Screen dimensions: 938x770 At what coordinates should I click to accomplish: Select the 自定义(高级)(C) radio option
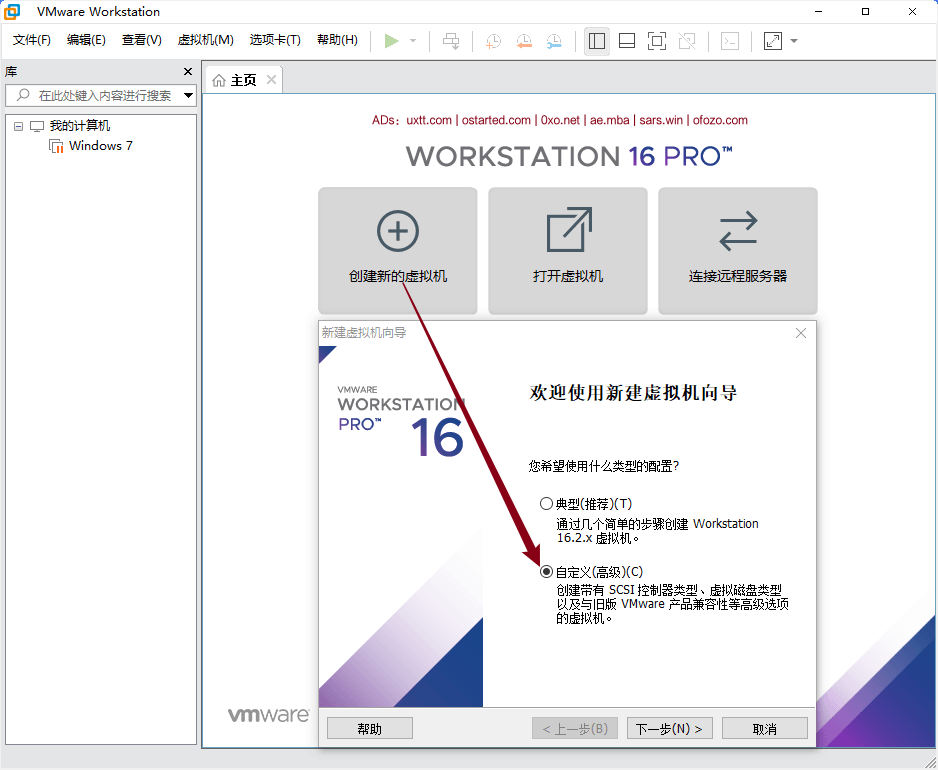click(546, 572)
